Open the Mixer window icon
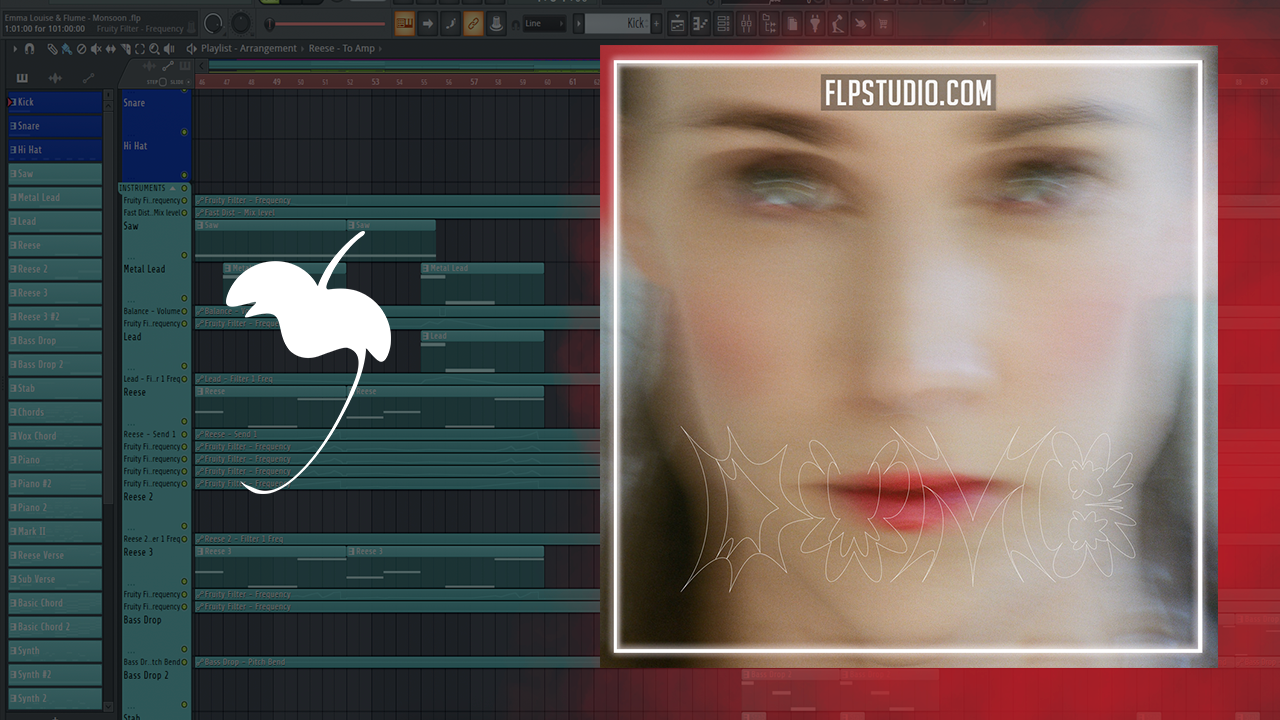The image size is (1280, 720). 748,23
